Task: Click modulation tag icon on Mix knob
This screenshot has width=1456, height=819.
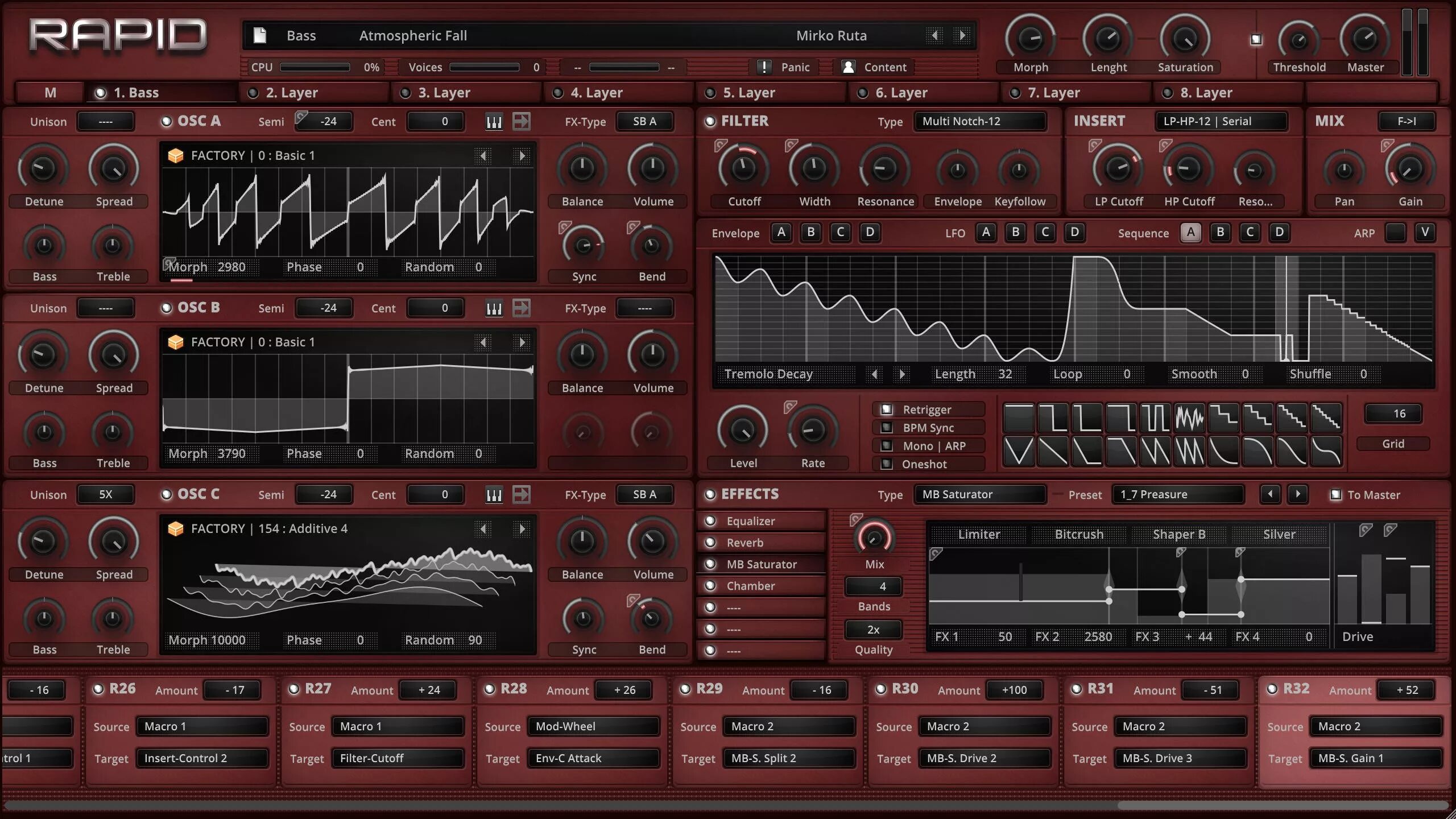Action: click(856, 519)
